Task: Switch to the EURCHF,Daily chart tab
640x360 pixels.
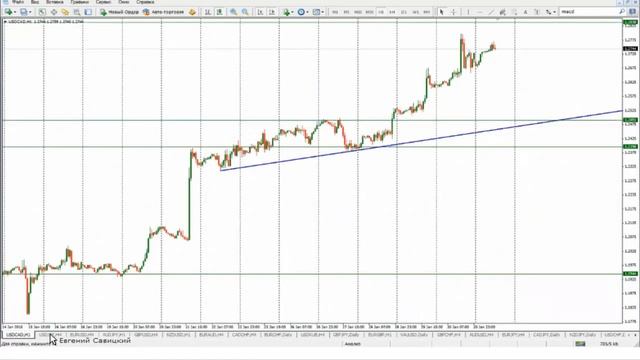Action: point(278,335)
